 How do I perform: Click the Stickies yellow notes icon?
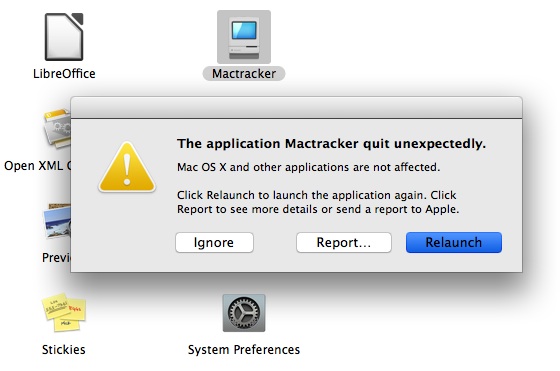pyautogui.click(x=64, y=312)
